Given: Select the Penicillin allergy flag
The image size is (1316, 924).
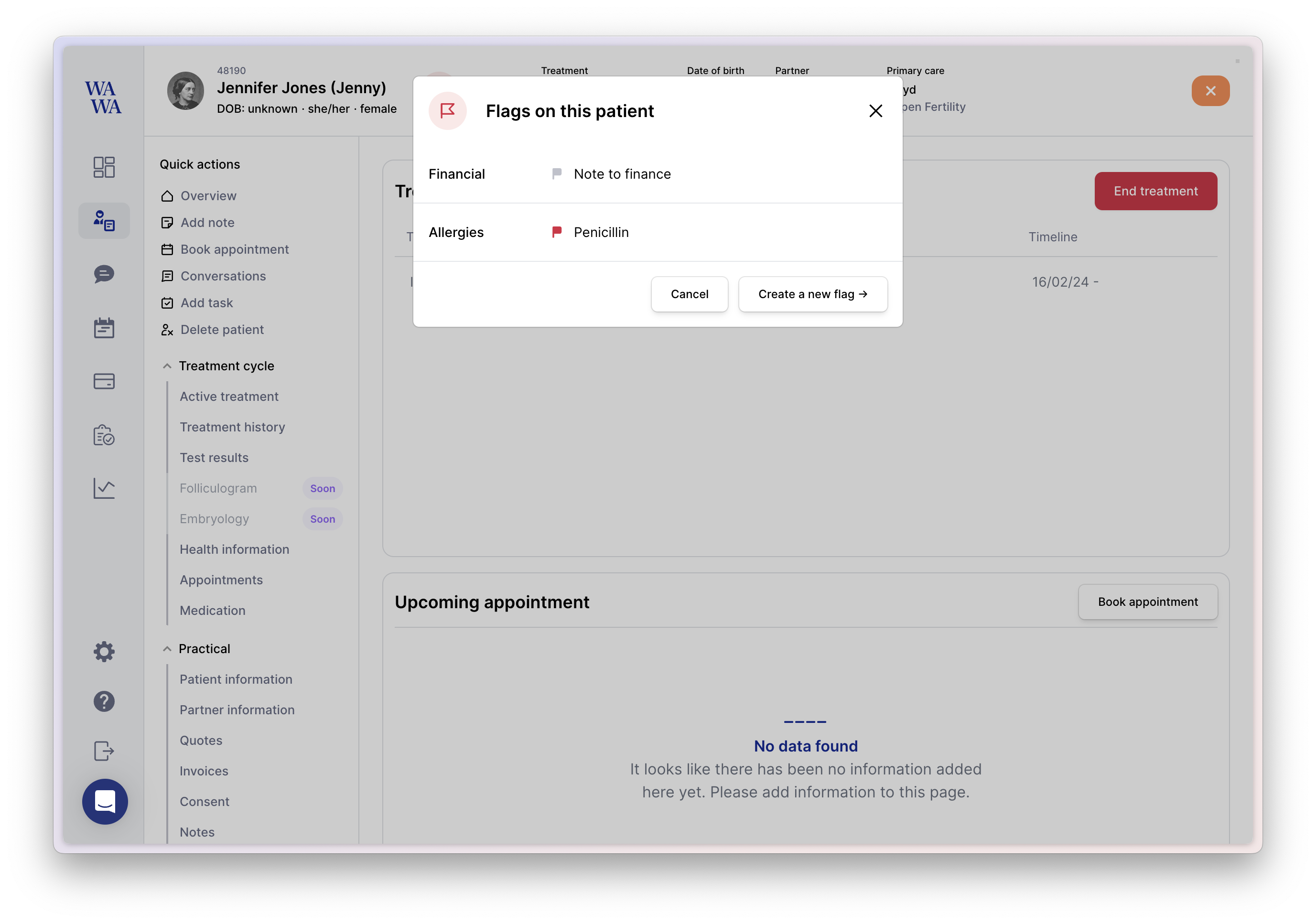Looking at the screenshot, I should point(601,232).
